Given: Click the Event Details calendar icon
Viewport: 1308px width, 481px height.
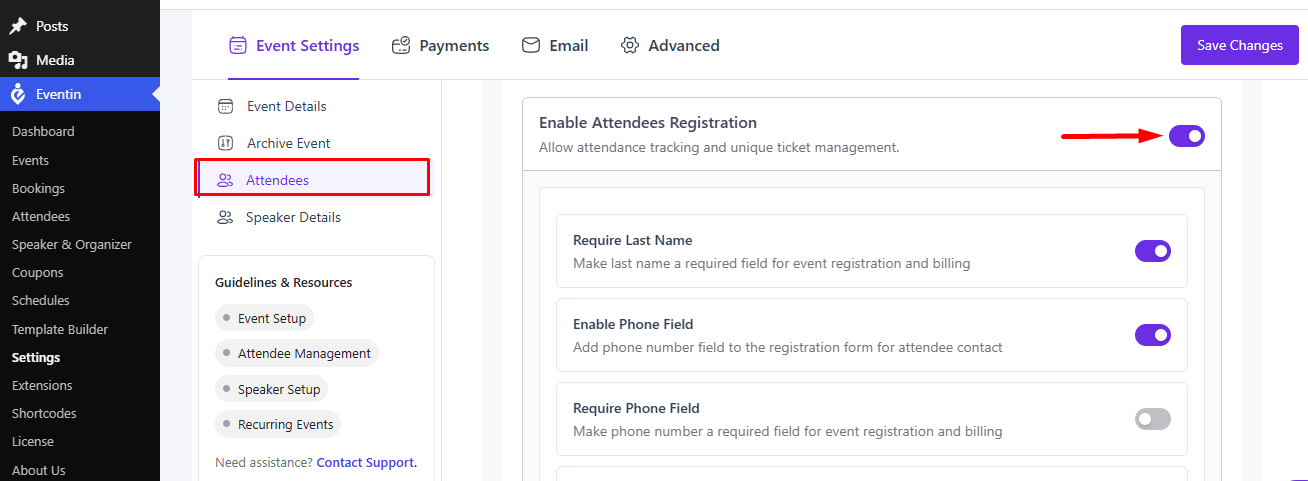Looking at the screenshot, I should (225, 106).
